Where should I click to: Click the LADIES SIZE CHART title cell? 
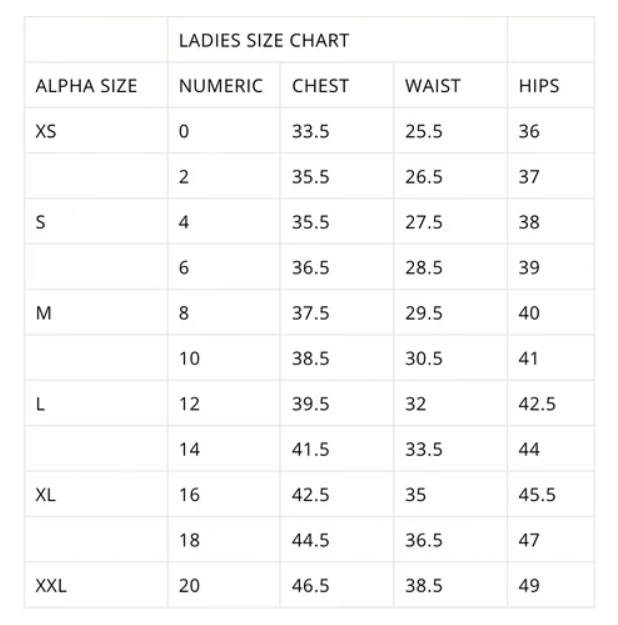coord(337,40)
